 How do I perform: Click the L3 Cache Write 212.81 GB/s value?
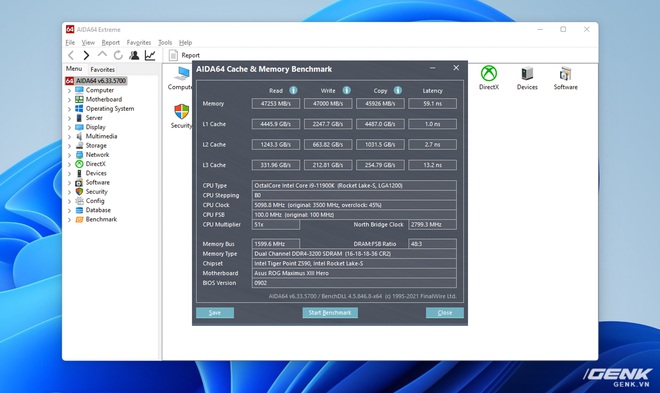click(x=328, y=165)
